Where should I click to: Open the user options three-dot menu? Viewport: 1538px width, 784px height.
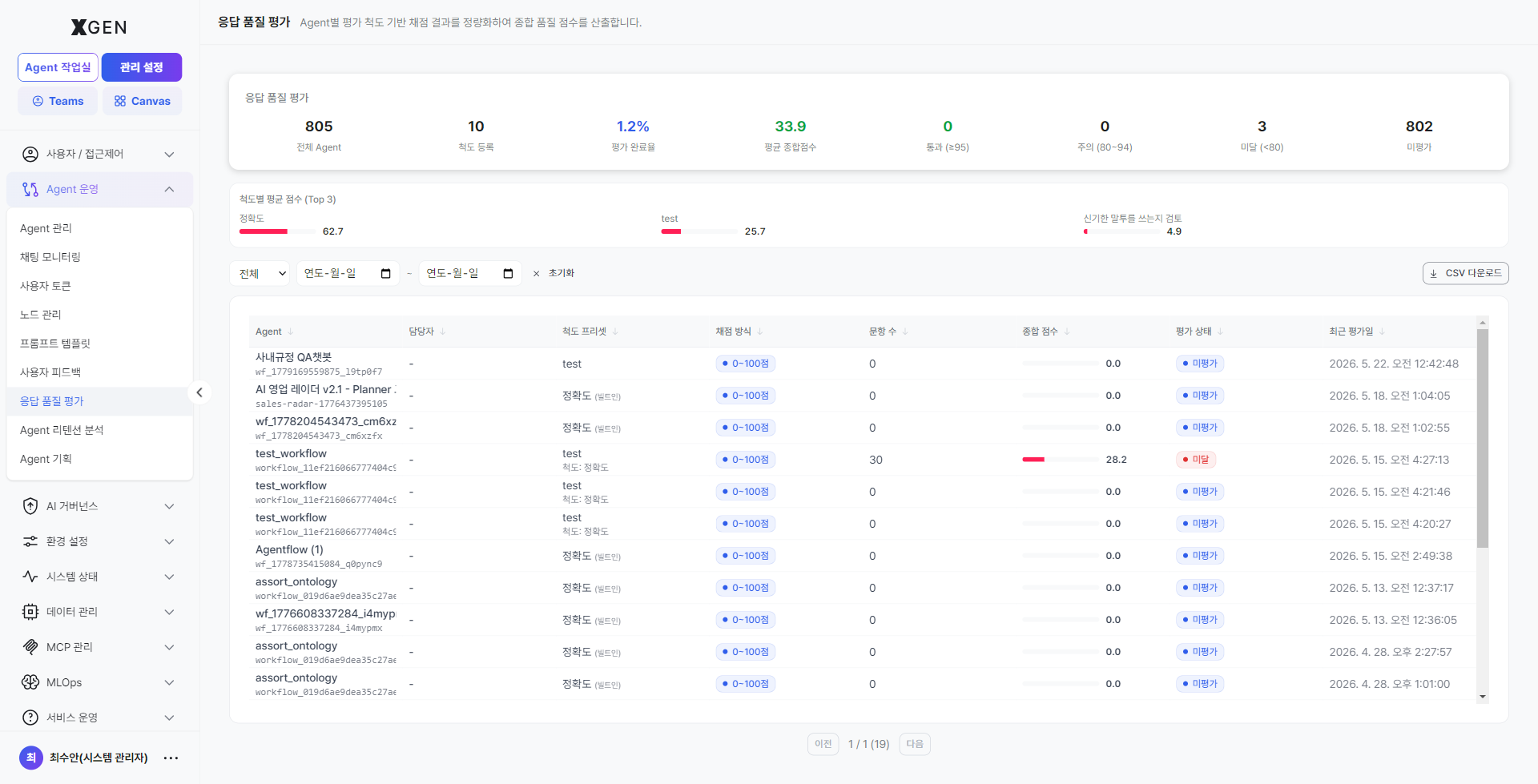coord(171,758)
